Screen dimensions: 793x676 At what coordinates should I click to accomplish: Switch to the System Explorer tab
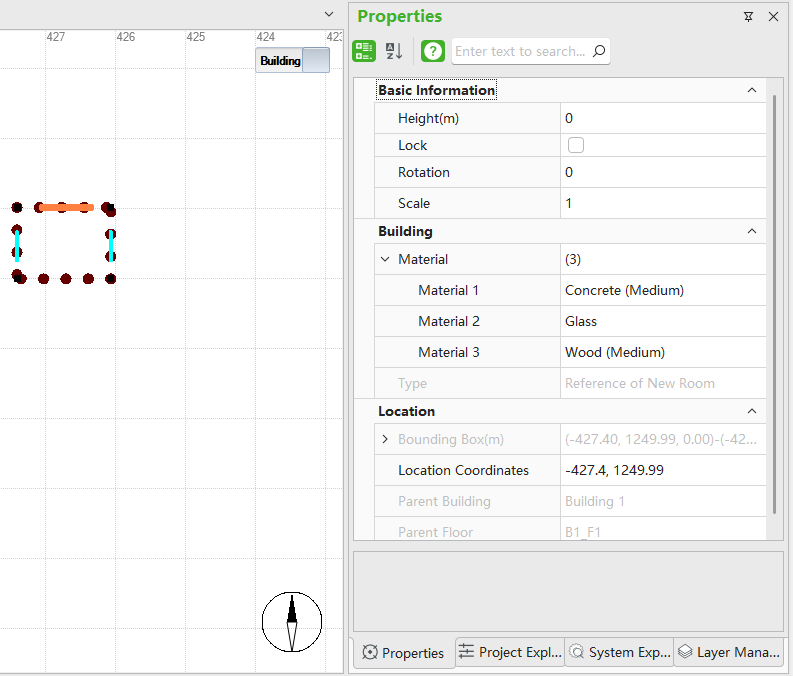tap(619, 652)
